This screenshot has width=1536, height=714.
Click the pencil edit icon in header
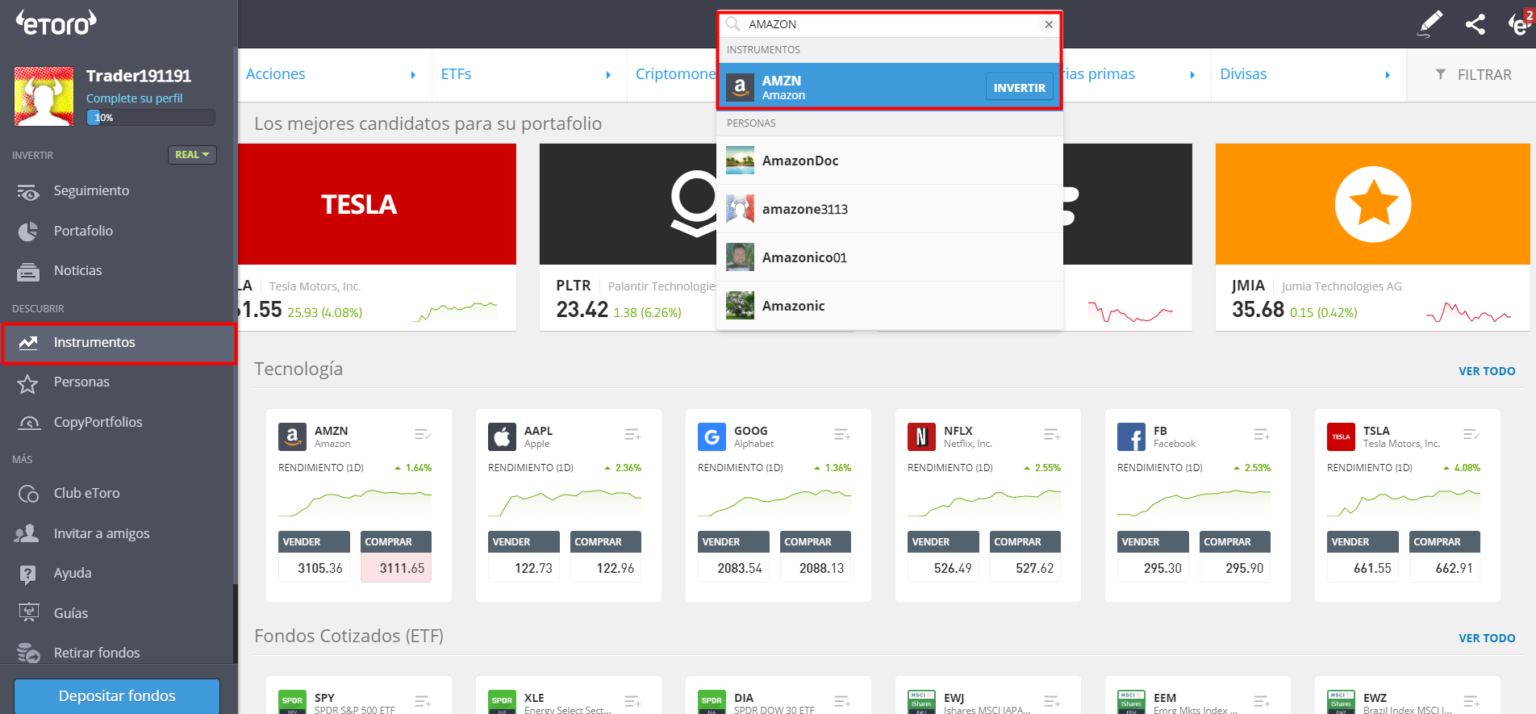tap(1431, 24)
